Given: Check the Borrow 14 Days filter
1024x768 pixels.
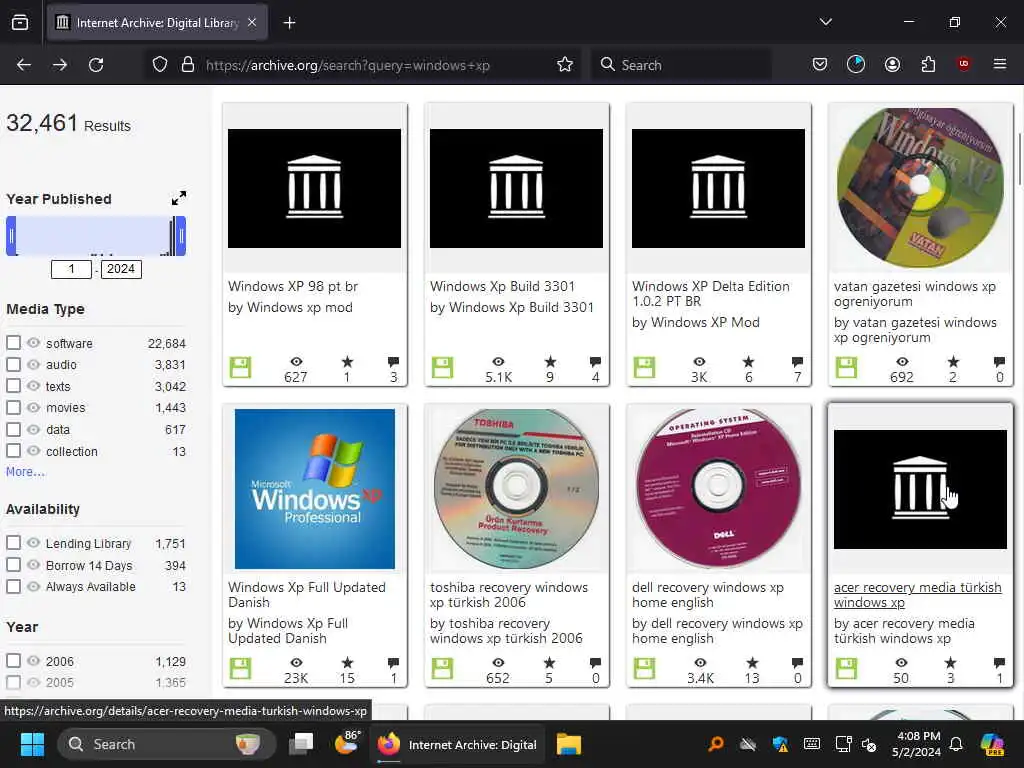Looking at the screenshot, I should tap(13, 565).
